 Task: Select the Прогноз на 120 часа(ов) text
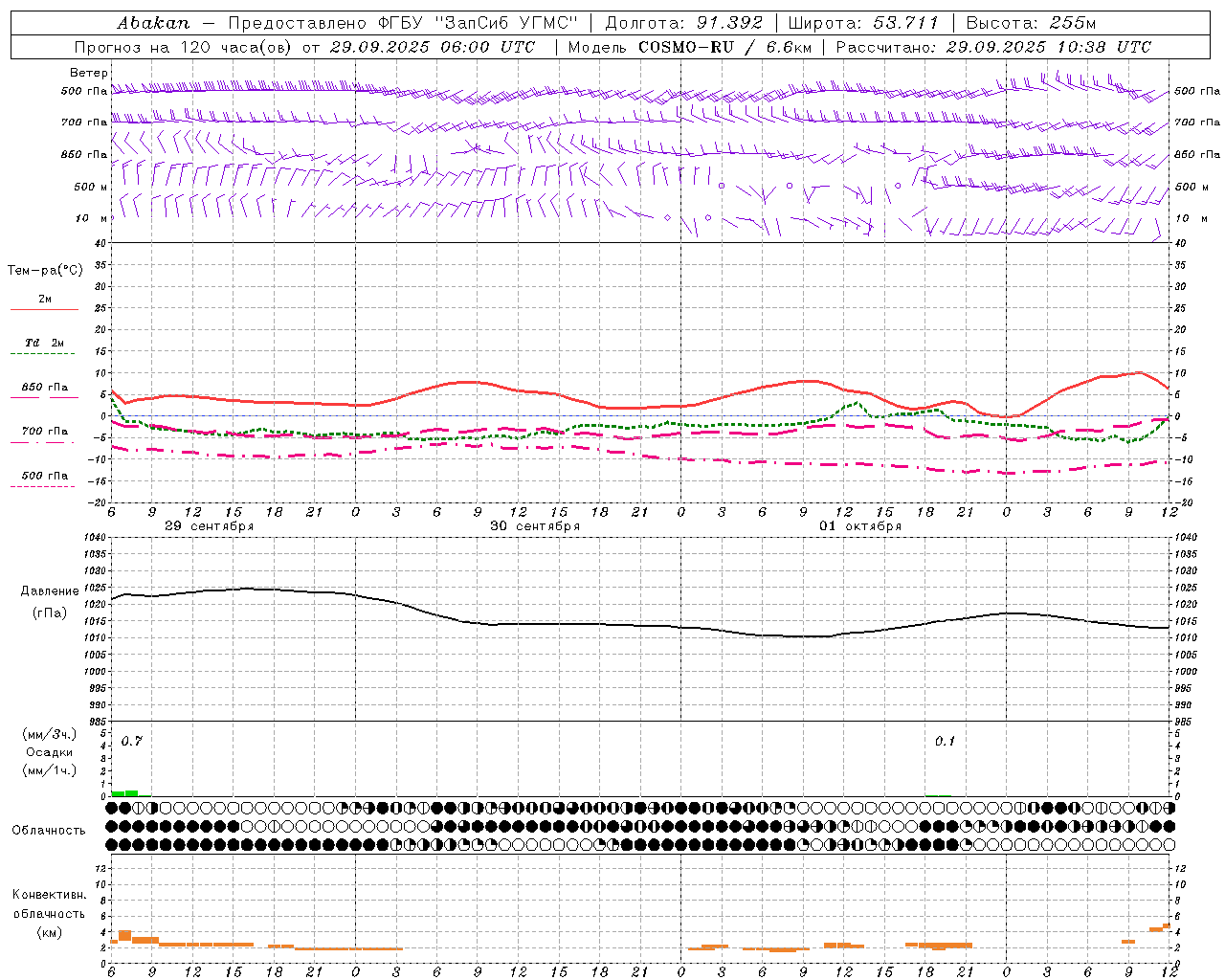coord(185,47)
